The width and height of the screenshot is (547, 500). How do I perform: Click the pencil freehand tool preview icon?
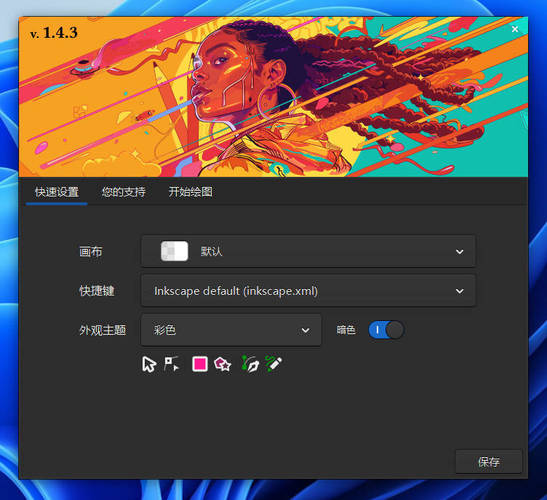click(274, 364)
